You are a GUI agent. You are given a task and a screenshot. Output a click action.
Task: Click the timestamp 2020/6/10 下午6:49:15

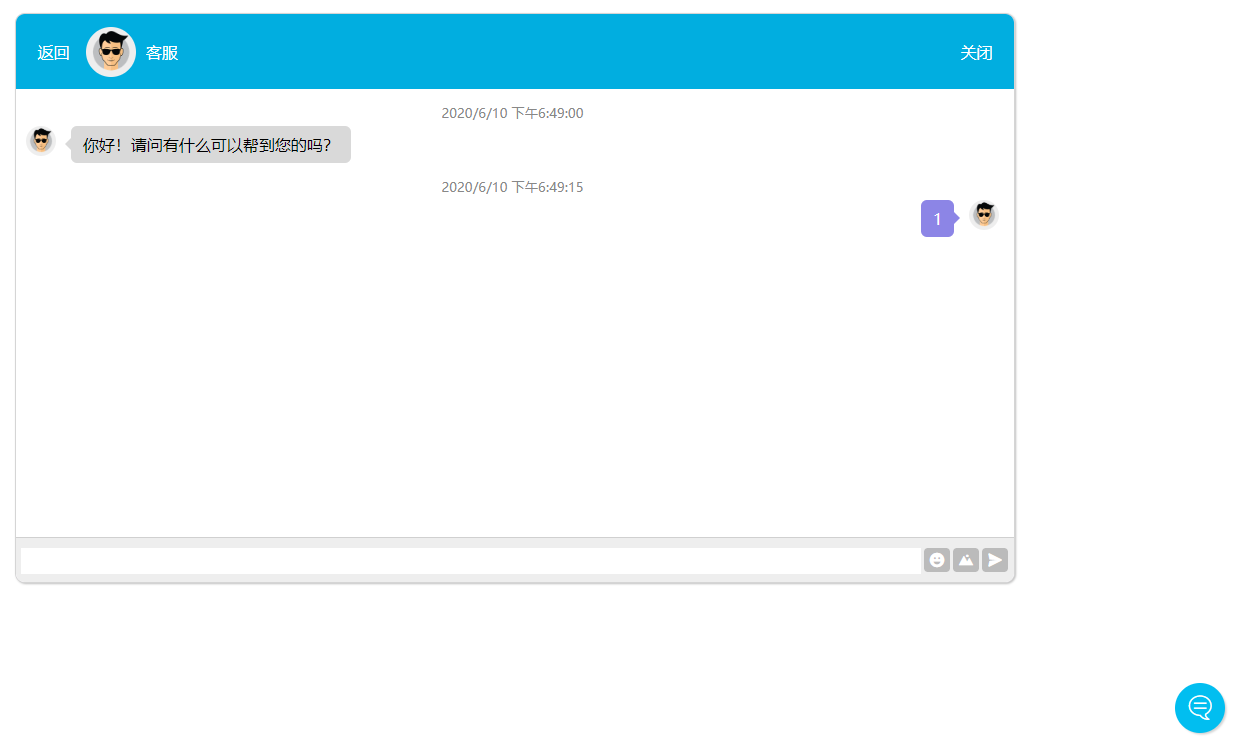[x=512, y=188]
